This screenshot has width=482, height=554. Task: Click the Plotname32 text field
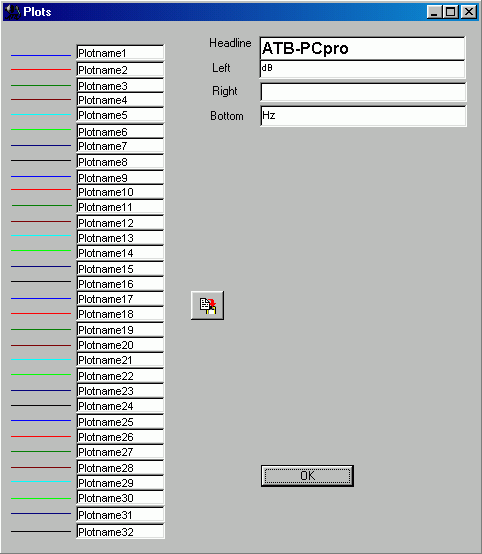120,531
